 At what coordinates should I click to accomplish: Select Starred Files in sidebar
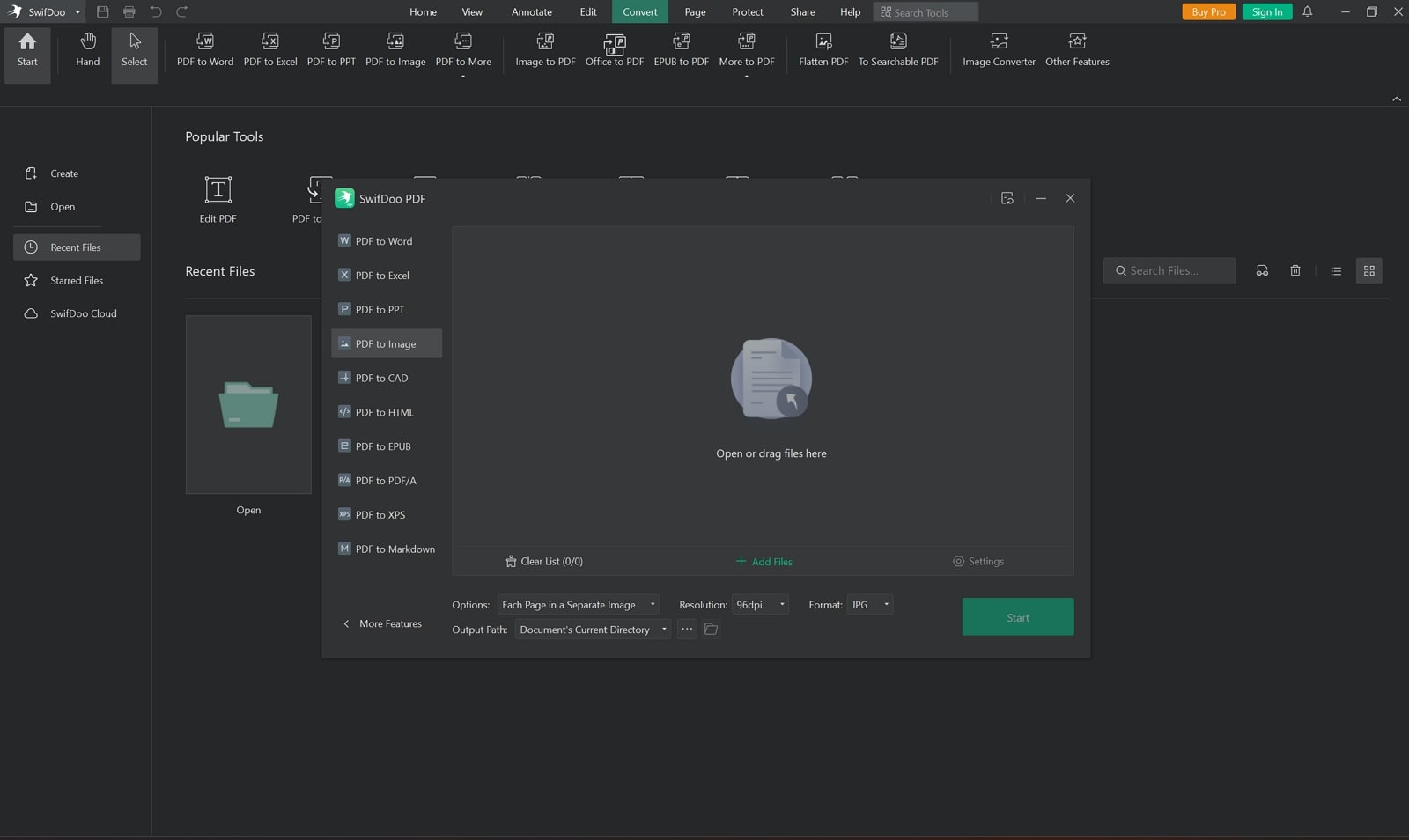pos(77,280)
